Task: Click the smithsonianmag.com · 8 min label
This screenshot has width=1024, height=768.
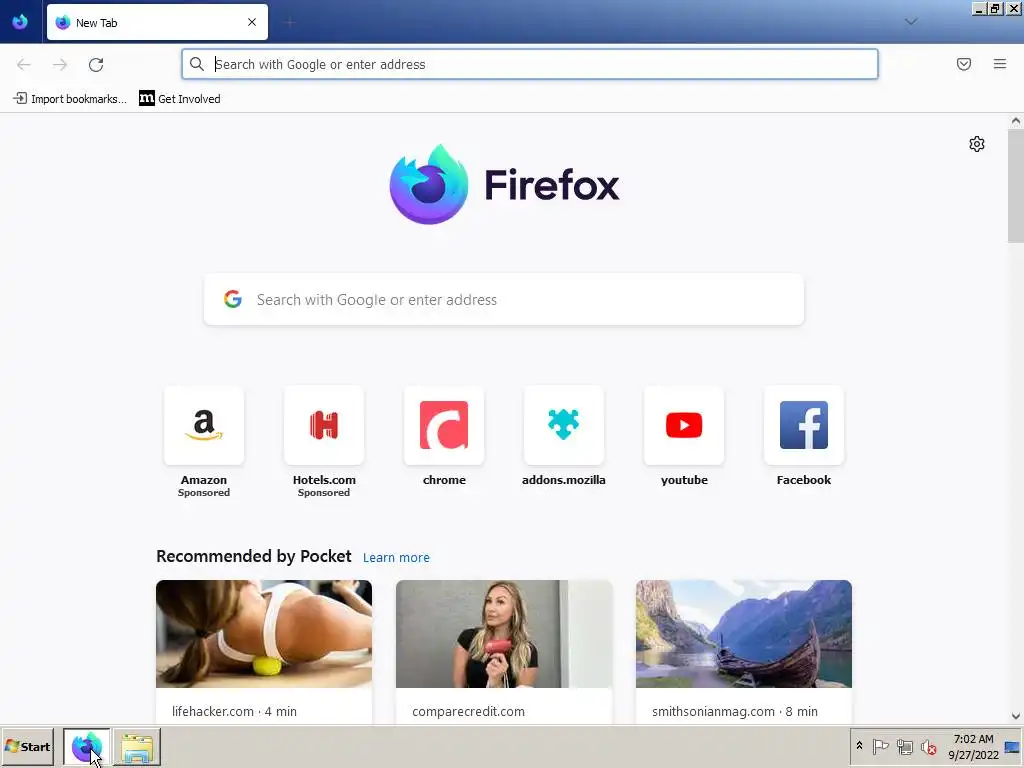Action: point(735,711)
